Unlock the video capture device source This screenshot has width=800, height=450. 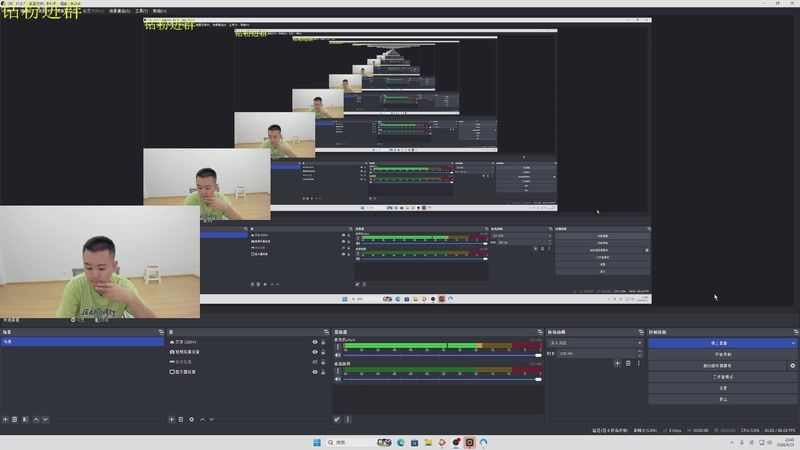click(x=323, y=352)
